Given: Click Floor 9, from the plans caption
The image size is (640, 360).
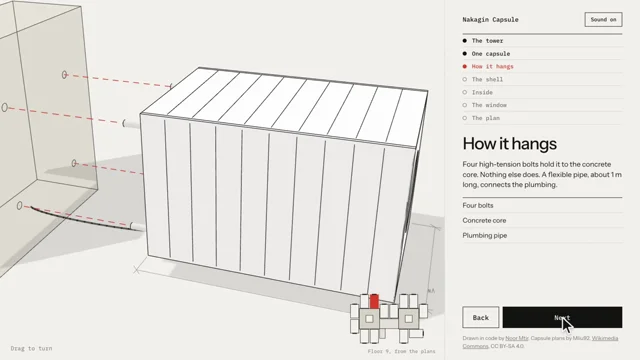Looking at the screenshot, I should coord(401,351).
